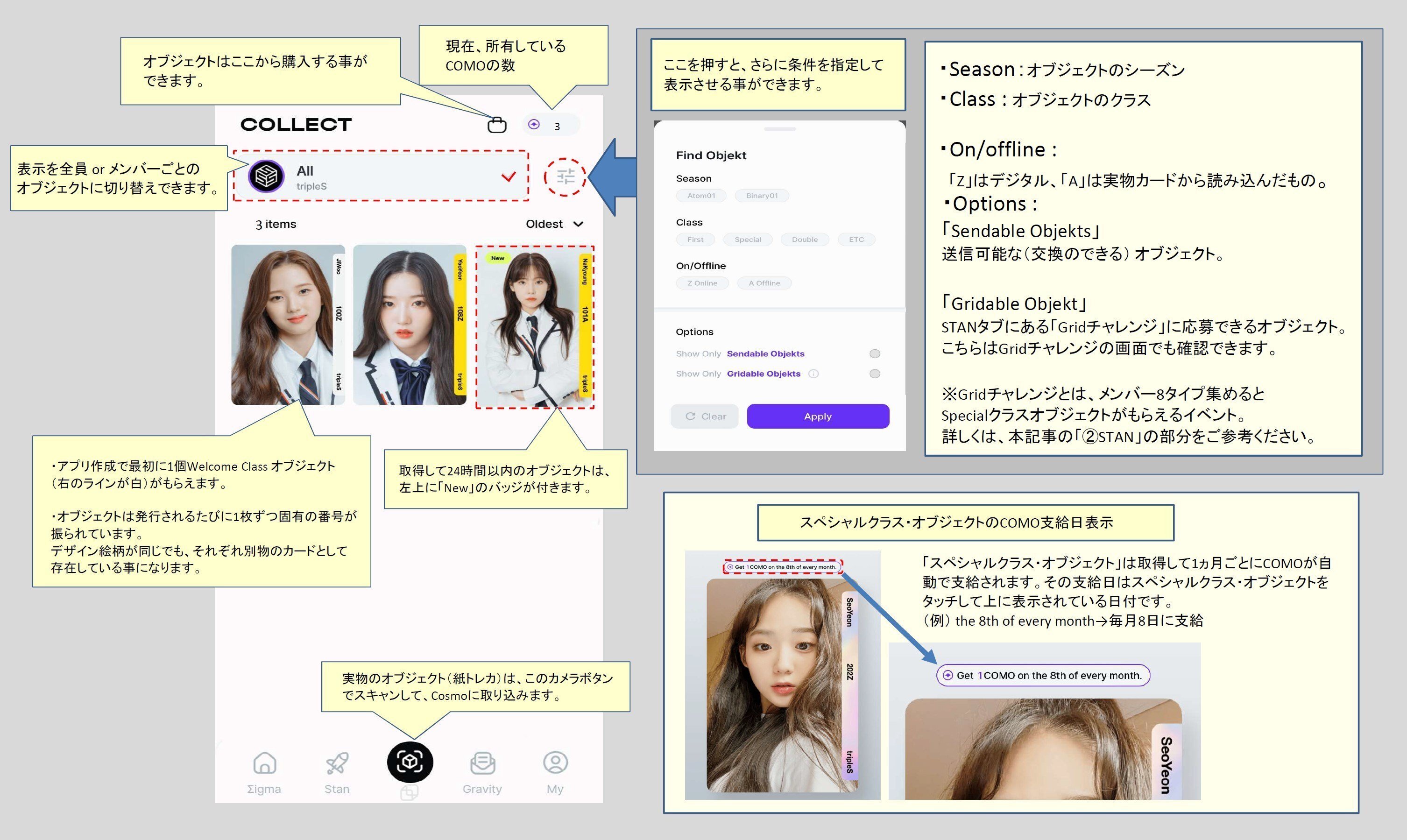Go to Sigma home tab

pos(264,773)
